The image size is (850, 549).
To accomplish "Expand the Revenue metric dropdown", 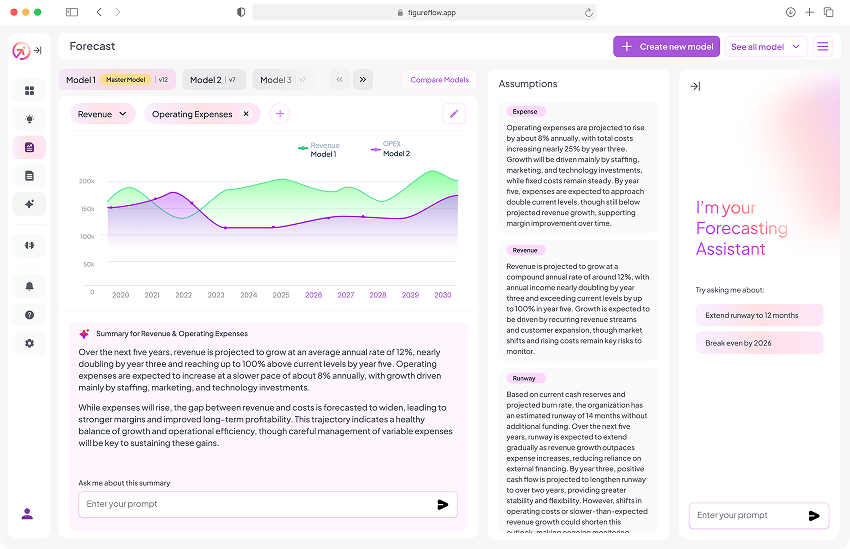I will 103,114.
